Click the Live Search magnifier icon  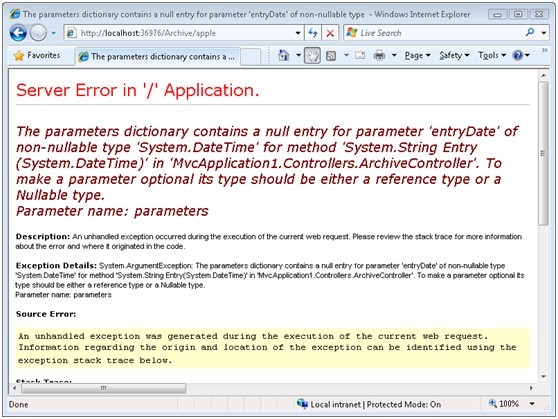click(530, 32)
